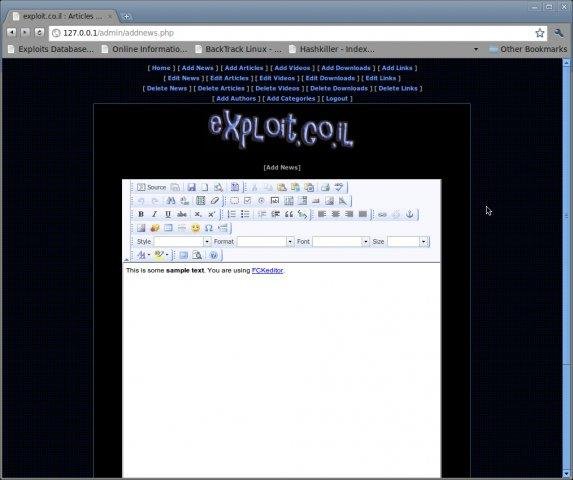This screenshot has width=573, height=480.
Task: Click the Replace icon
Action: (184, 201)
